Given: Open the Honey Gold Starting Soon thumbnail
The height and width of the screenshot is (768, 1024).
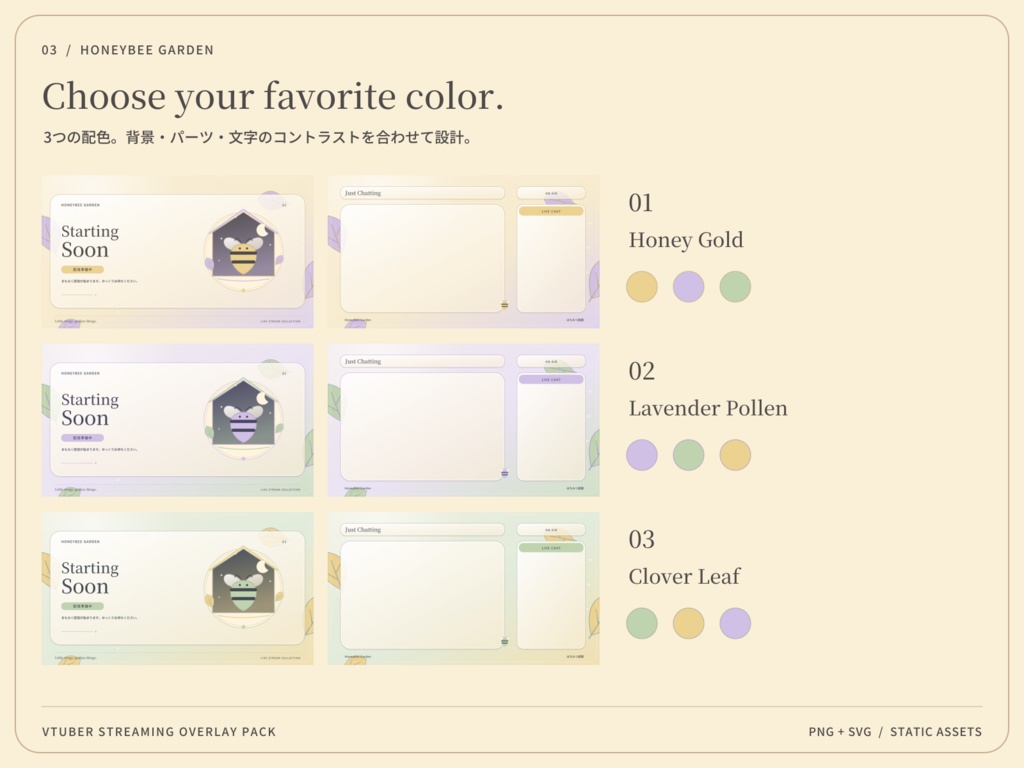Looking at the screenshot, I should (x=178, y=251).
